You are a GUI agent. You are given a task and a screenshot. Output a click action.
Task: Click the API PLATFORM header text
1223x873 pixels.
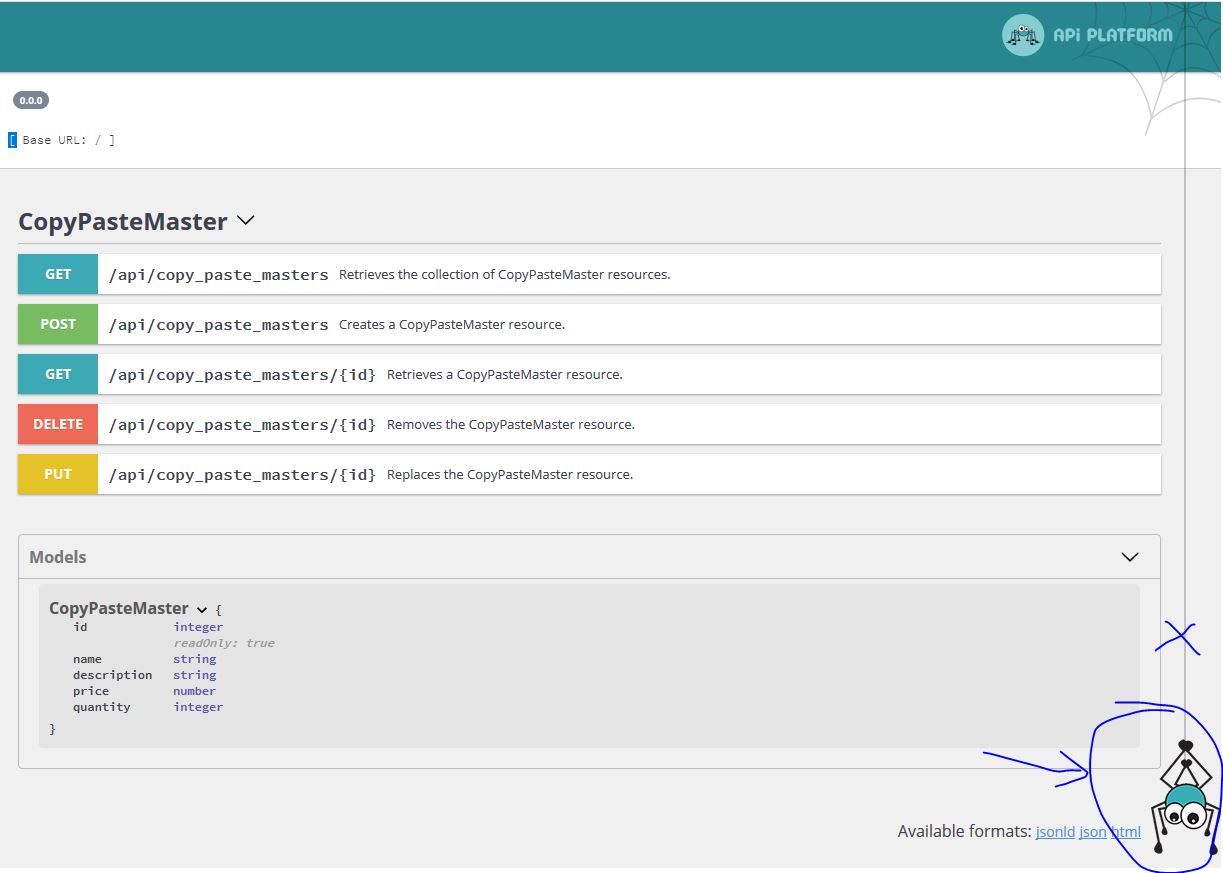click(x=1112, y=36)
